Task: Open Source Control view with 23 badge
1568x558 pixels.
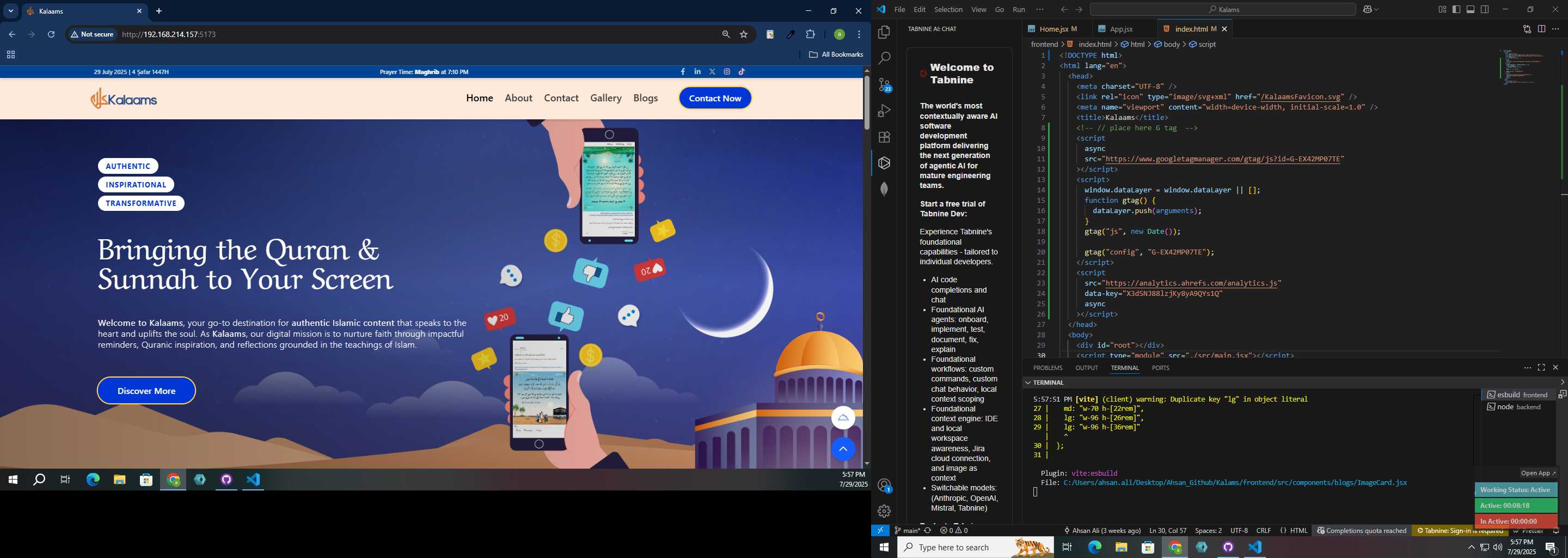Action: pos(884,84)
